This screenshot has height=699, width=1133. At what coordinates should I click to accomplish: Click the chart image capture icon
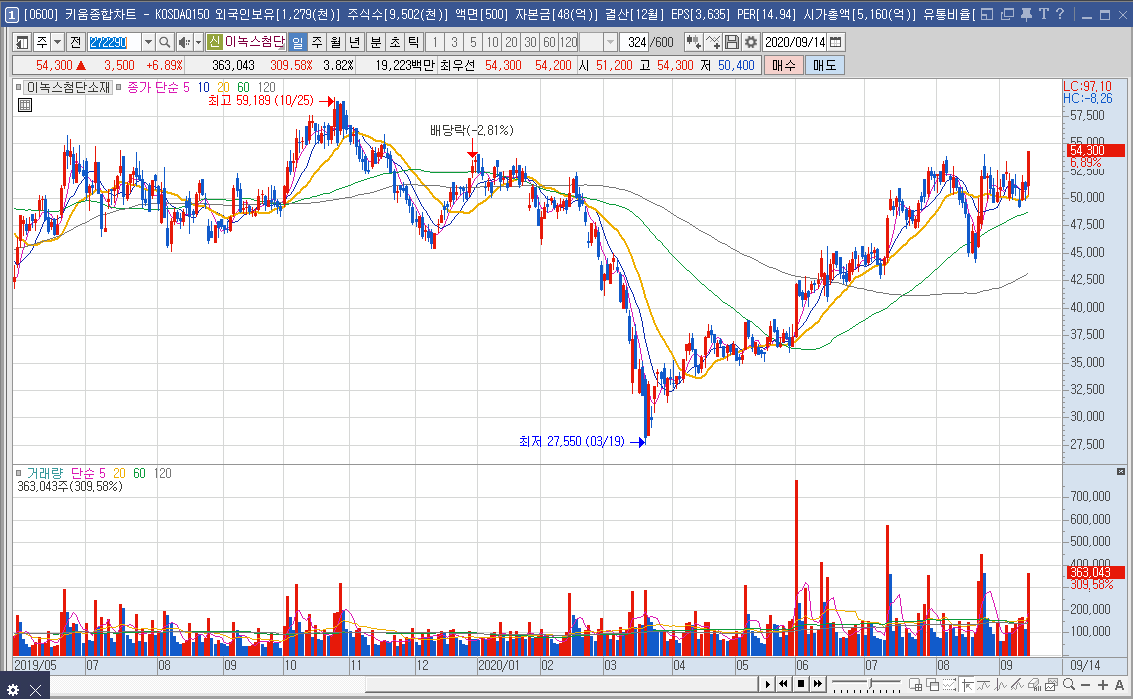point(1051,685)
